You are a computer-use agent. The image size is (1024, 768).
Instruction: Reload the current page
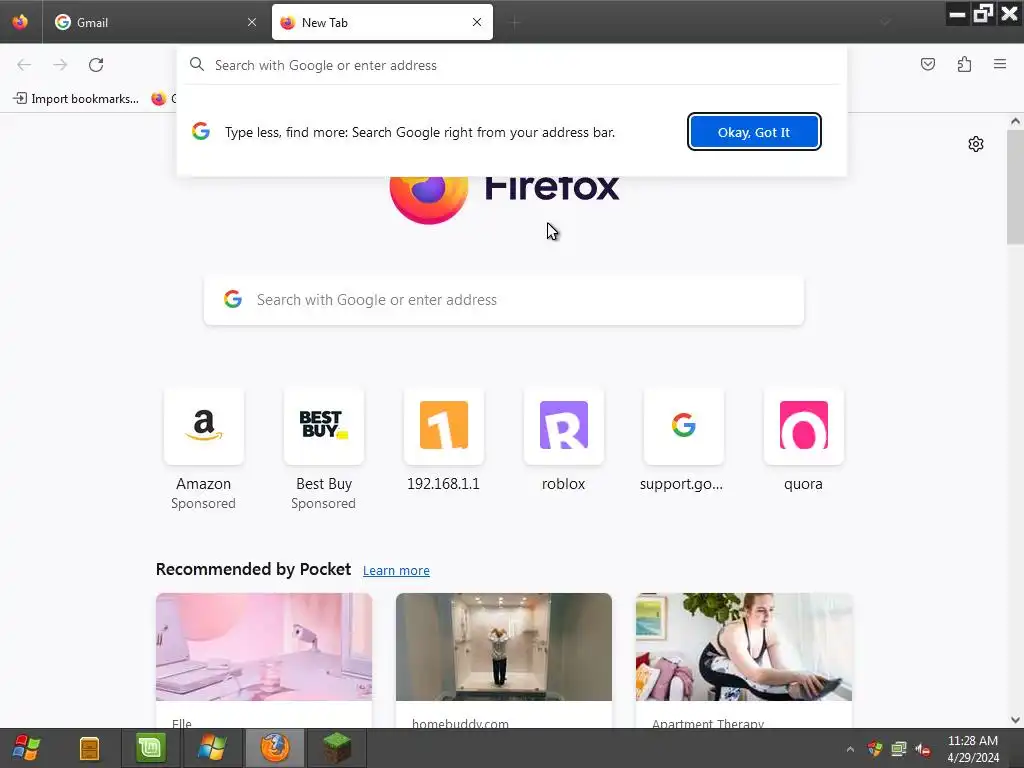pos(96,65)
